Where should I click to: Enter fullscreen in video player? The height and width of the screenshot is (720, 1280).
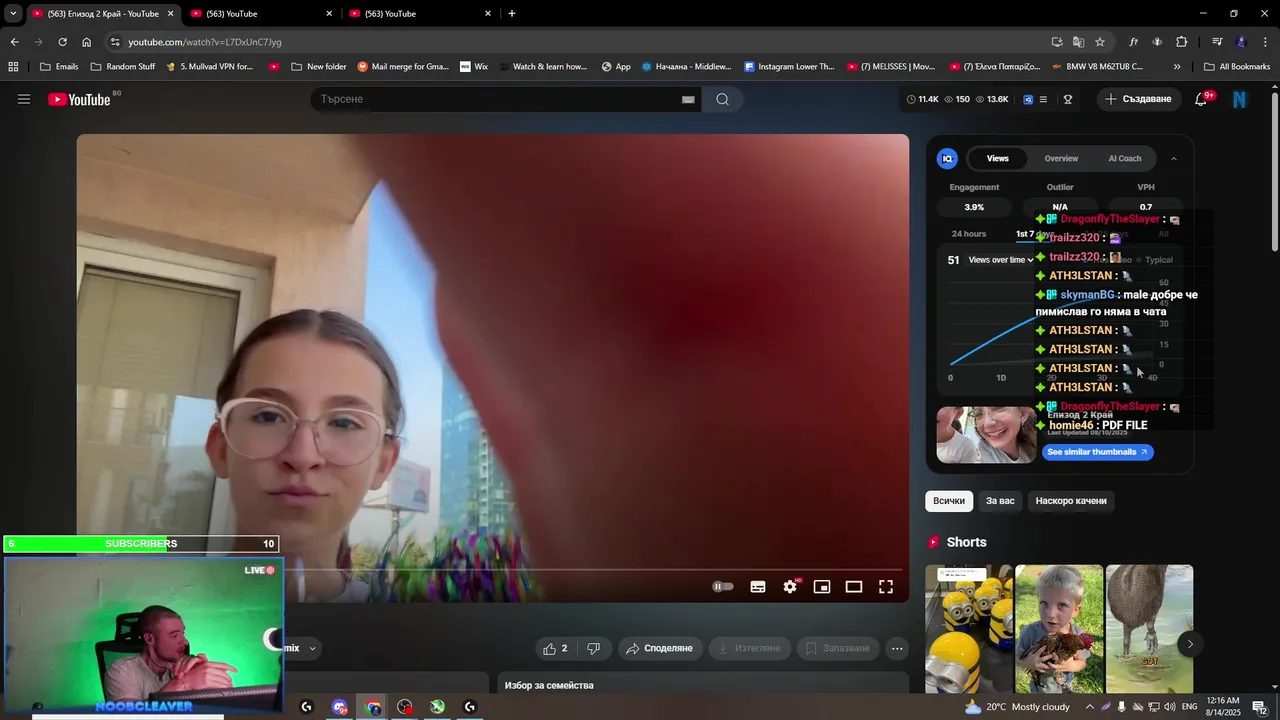click(x=886, y=587)
